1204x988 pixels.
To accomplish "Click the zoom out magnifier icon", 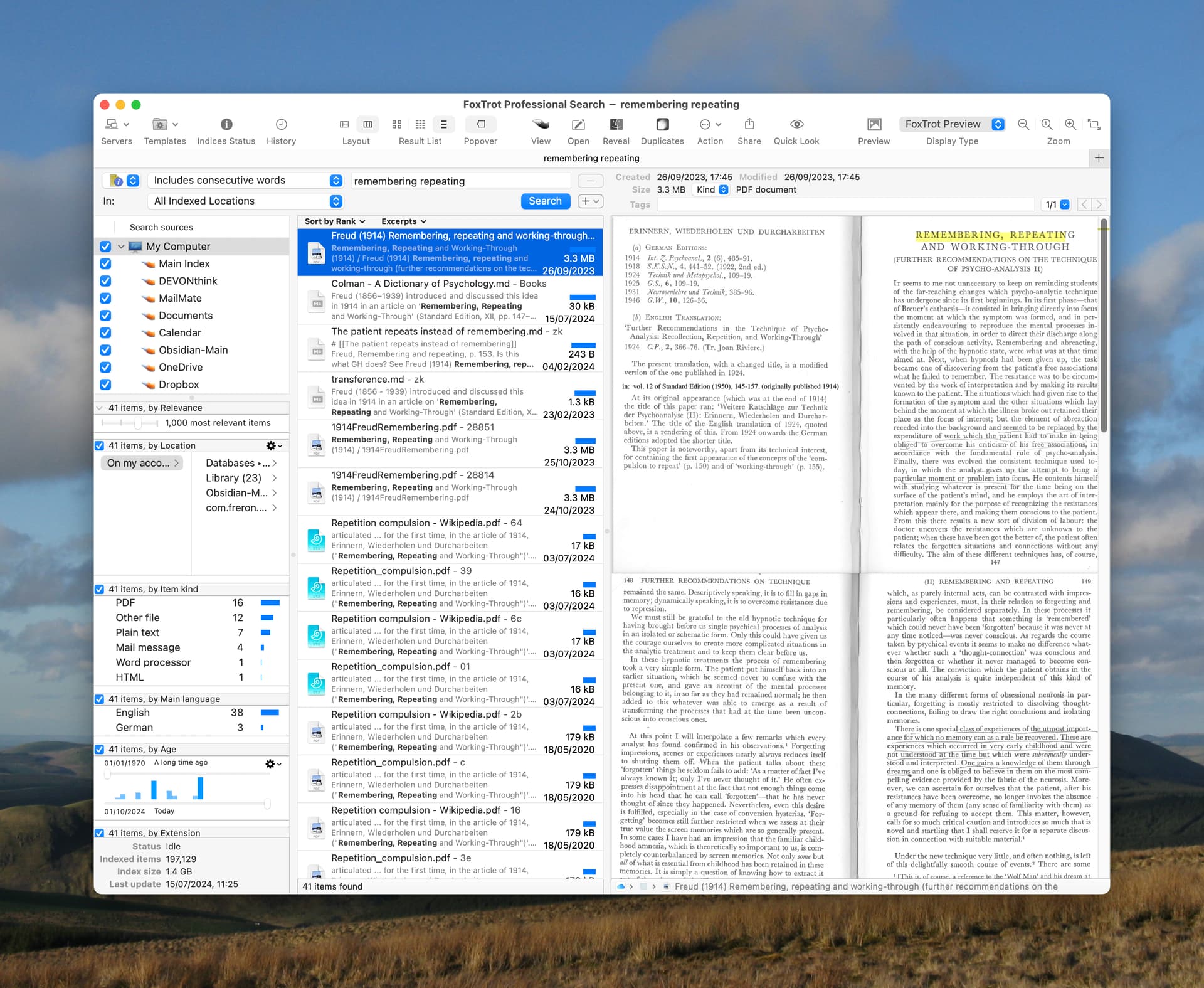I will [x=1023, y=124].
